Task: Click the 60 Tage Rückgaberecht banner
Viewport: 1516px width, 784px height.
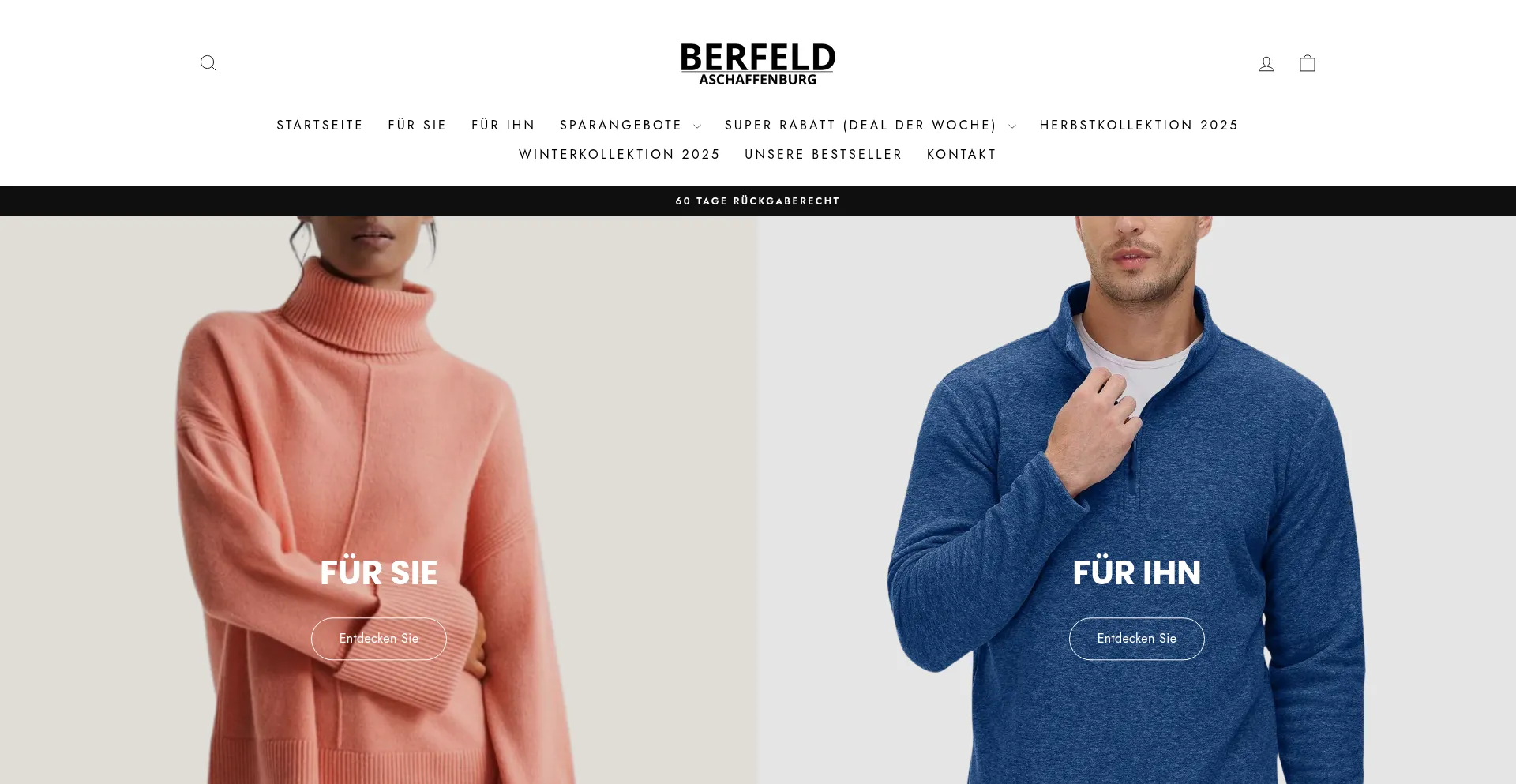Action: [x=758, y=201]
